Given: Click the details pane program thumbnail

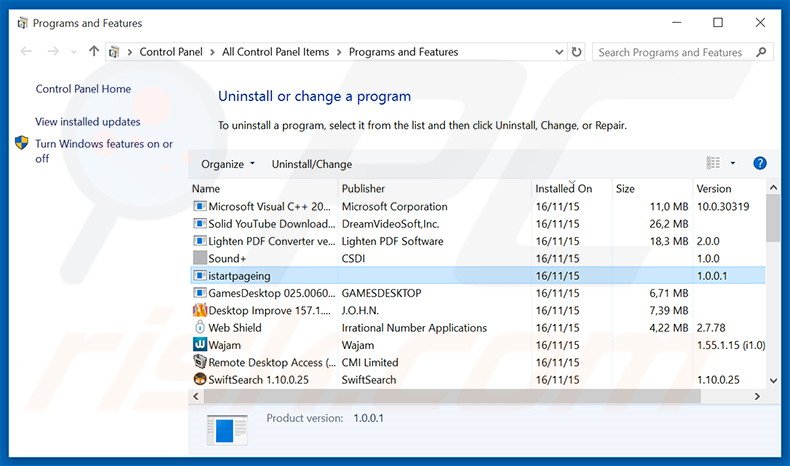Looking at the screenshot, I should pos(227,430).
